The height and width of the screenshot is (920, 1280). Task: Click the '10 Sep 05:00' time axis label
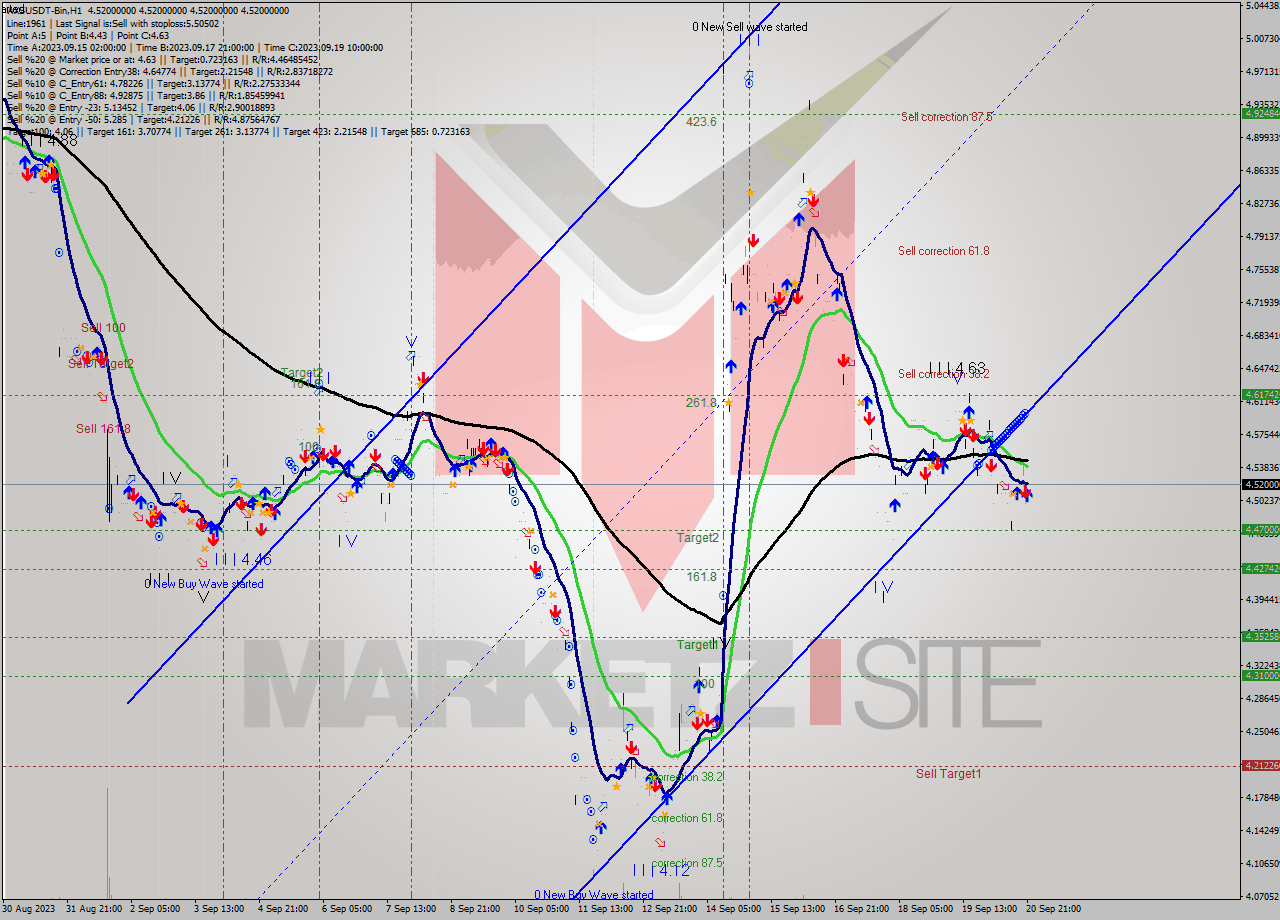(x=540, y=909)
